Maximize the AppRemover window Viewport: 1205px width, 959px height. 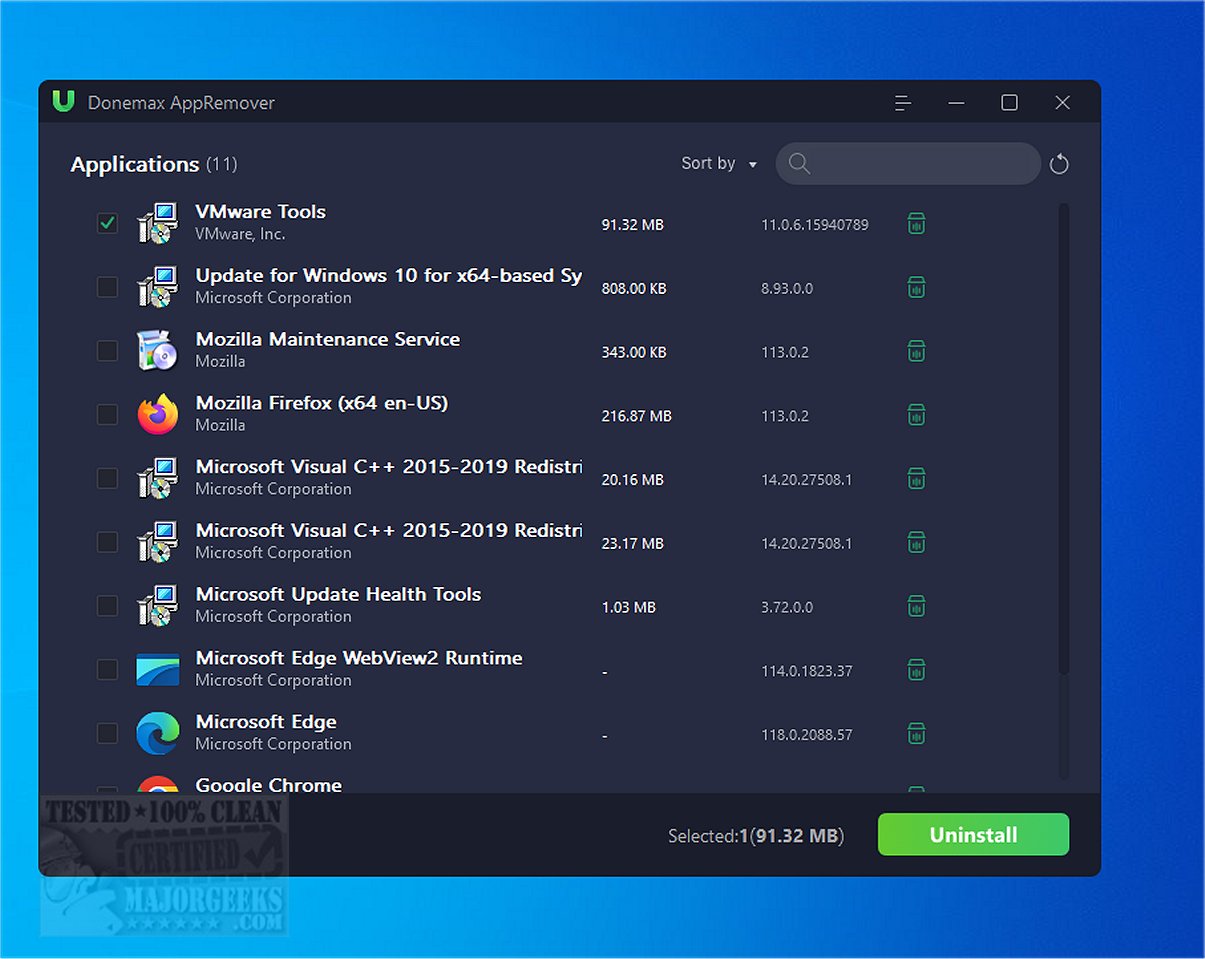(x=1009, y=103)
